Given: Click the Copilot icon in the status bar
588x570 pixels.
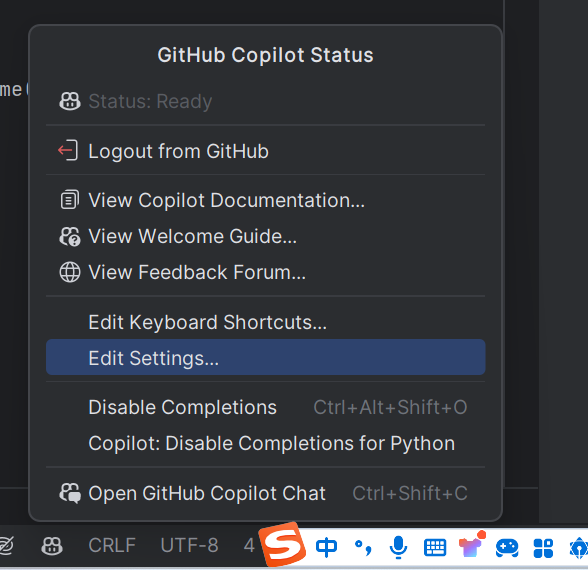Looking at the screenshot, I should [52, 546].
